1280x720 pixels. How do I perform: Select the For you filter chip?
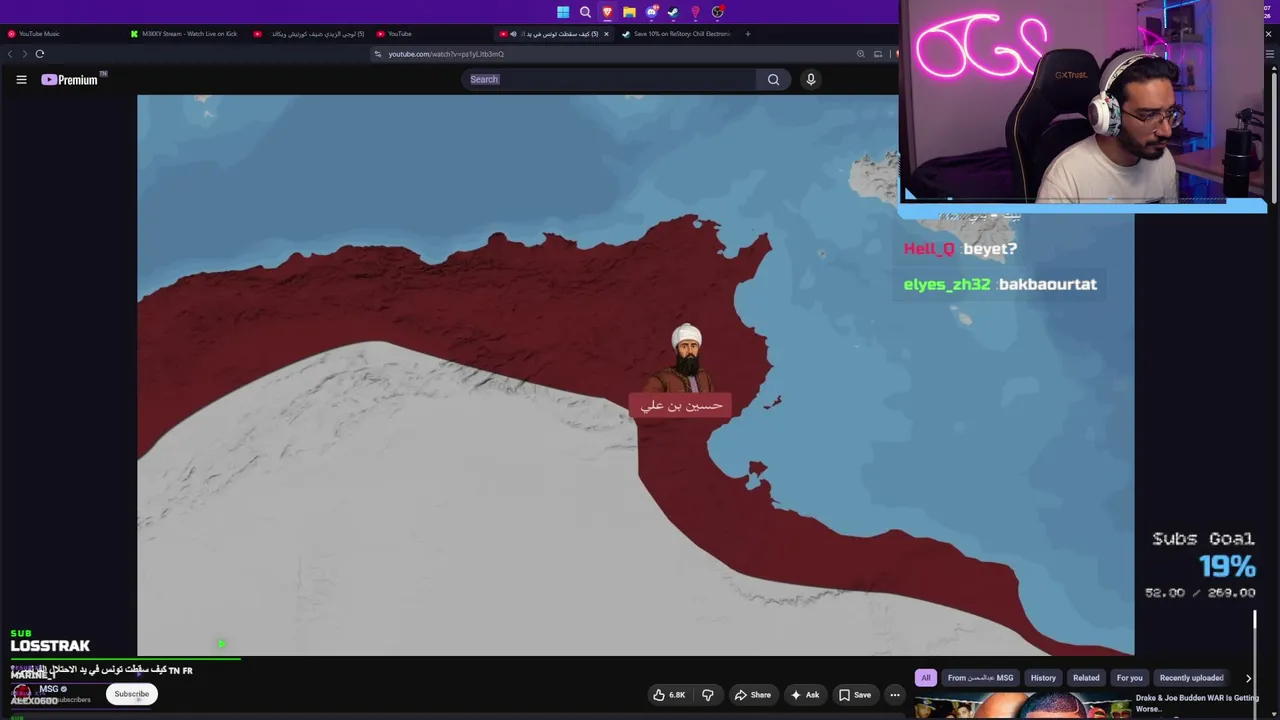click(1129, 678)
